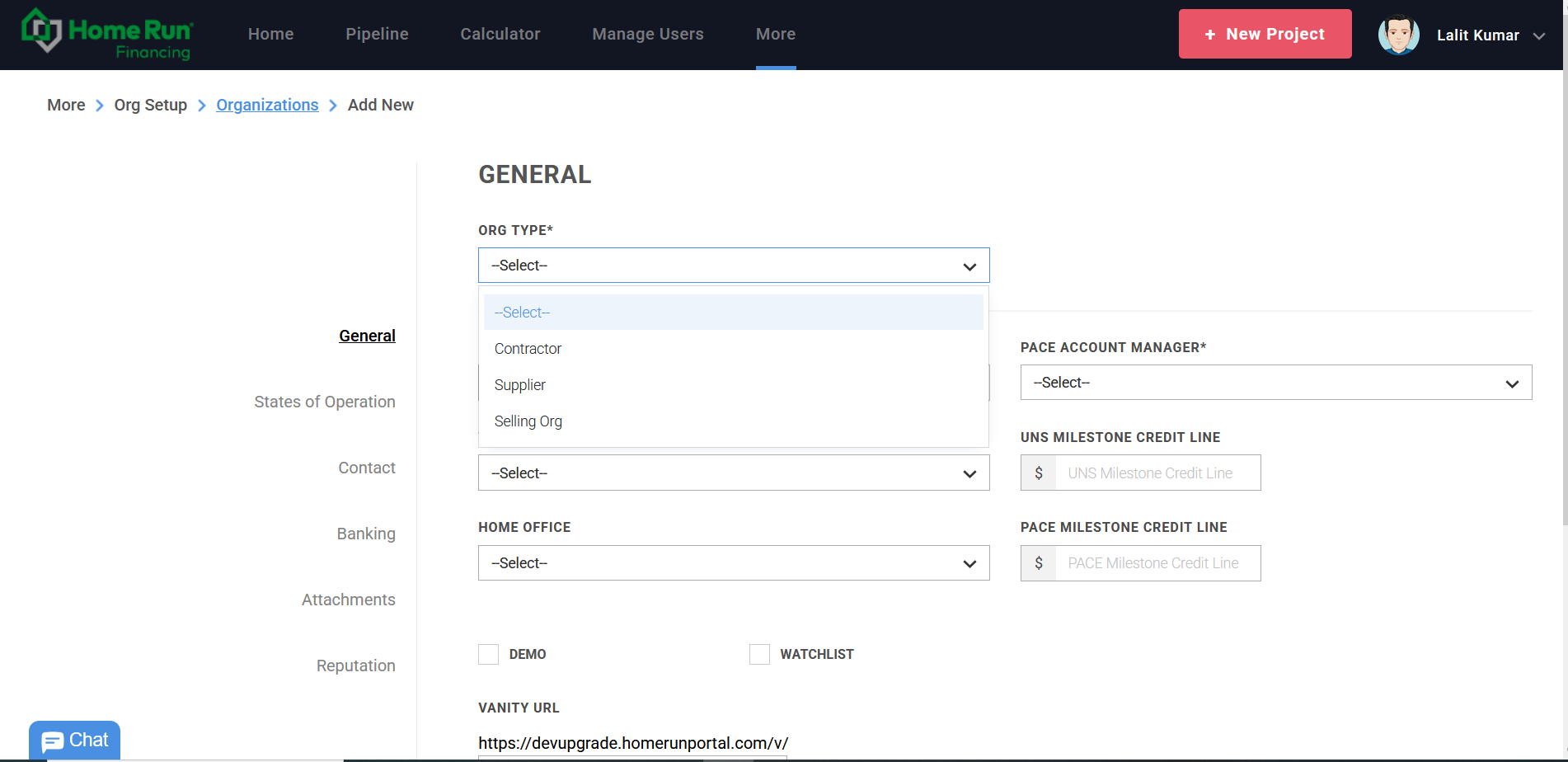Pick Selling Org from the options

(528, 421)
